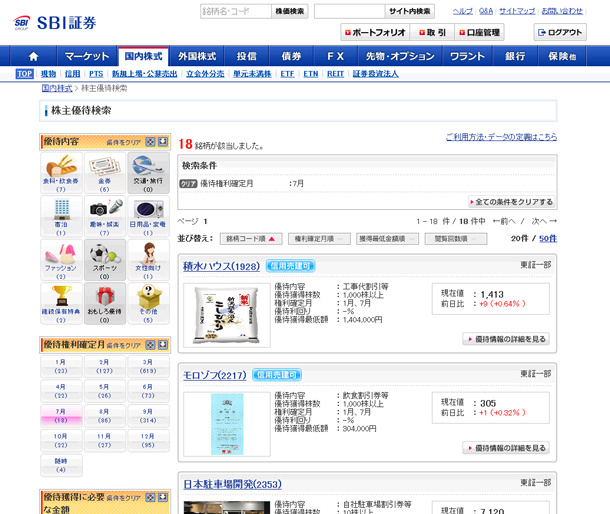Show 50件 per page
The image size is (610, 514).
(548, 239)
